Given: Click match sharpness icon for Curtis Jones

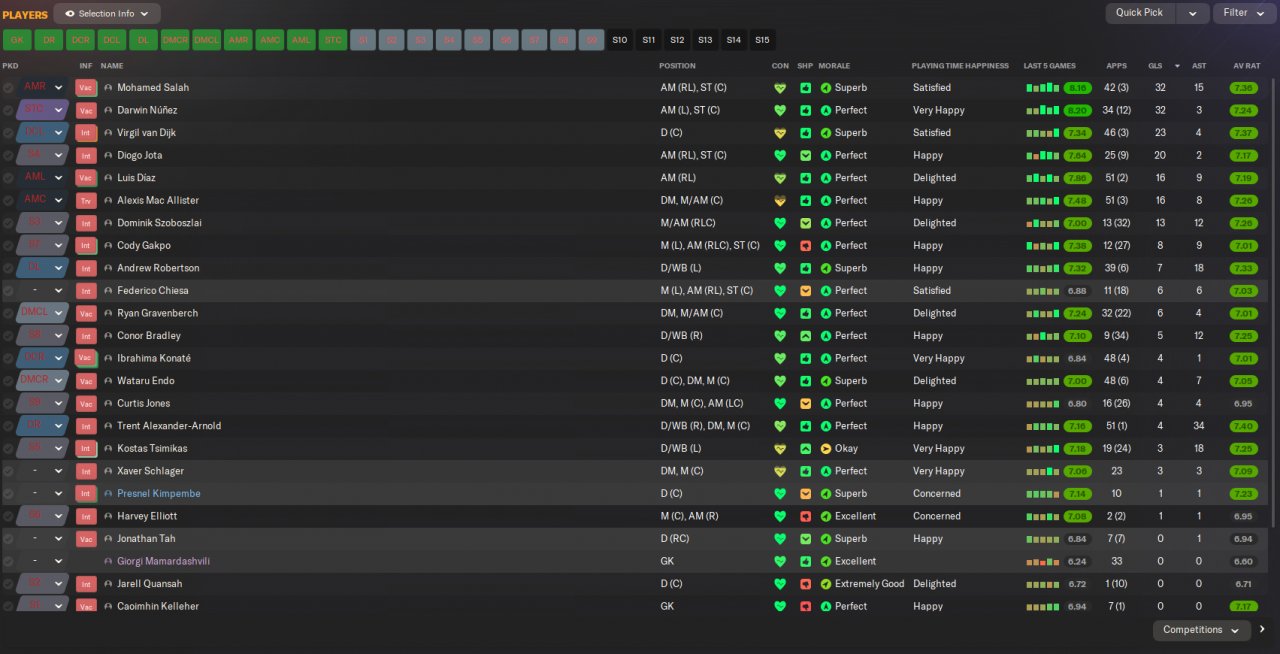Looking at the screenshot, I should 805,404.
